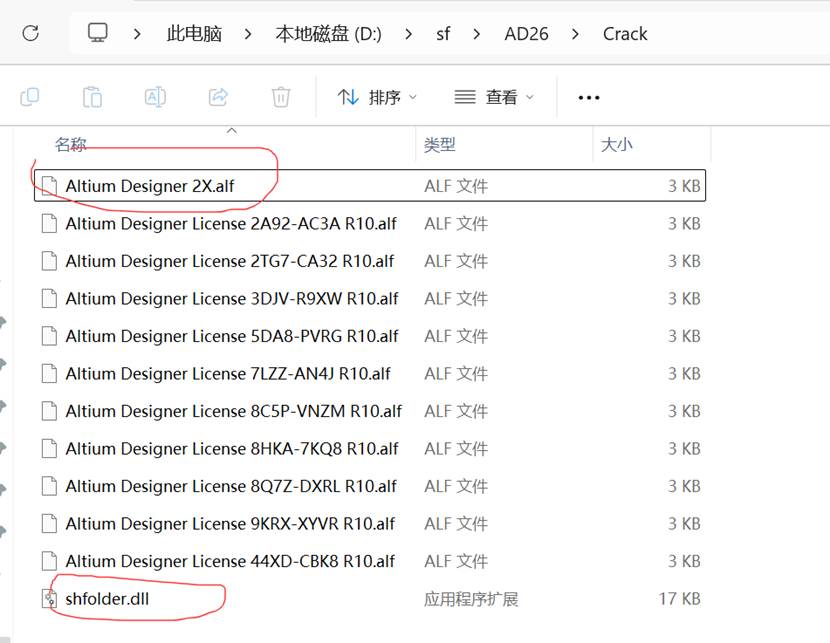Expand the chevron after 此电脑 in address bar
The height and width of the screenshot is (643, 830).
pos(248,34)
